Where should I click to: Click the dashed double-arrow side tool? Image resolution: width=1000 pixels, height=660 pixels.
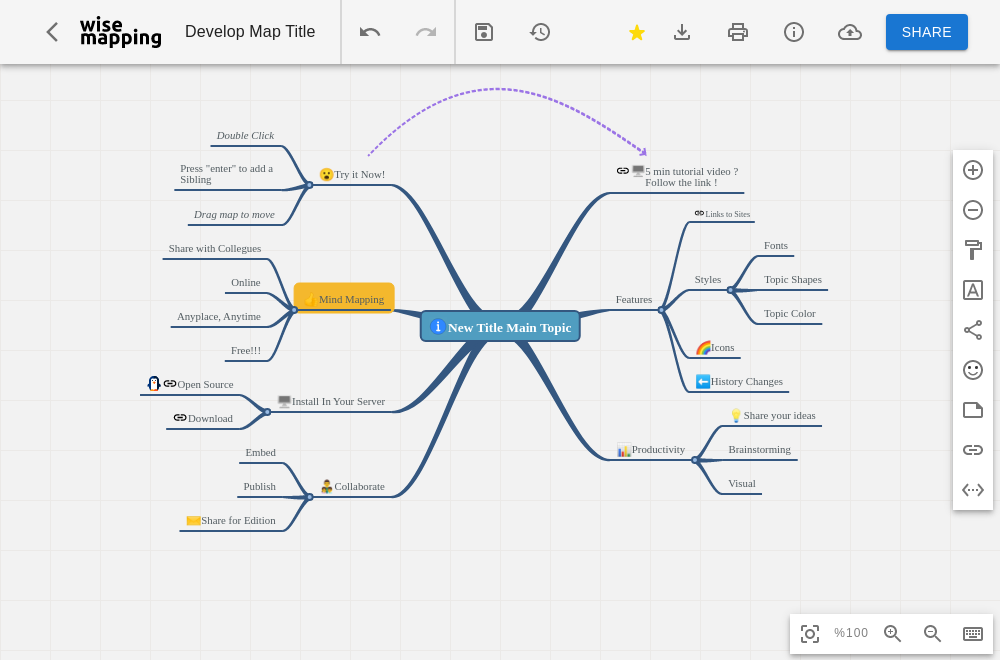[973, 490]
